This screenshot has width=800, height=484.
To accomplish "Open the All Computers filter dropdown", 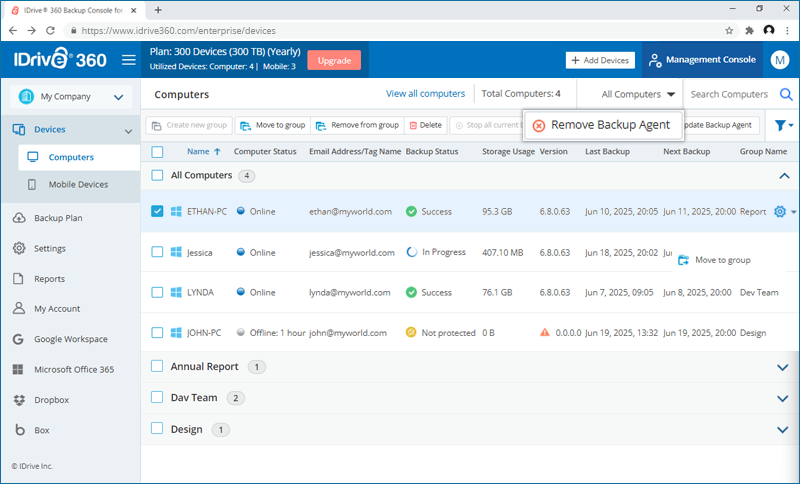I will [x=638, y=95].
